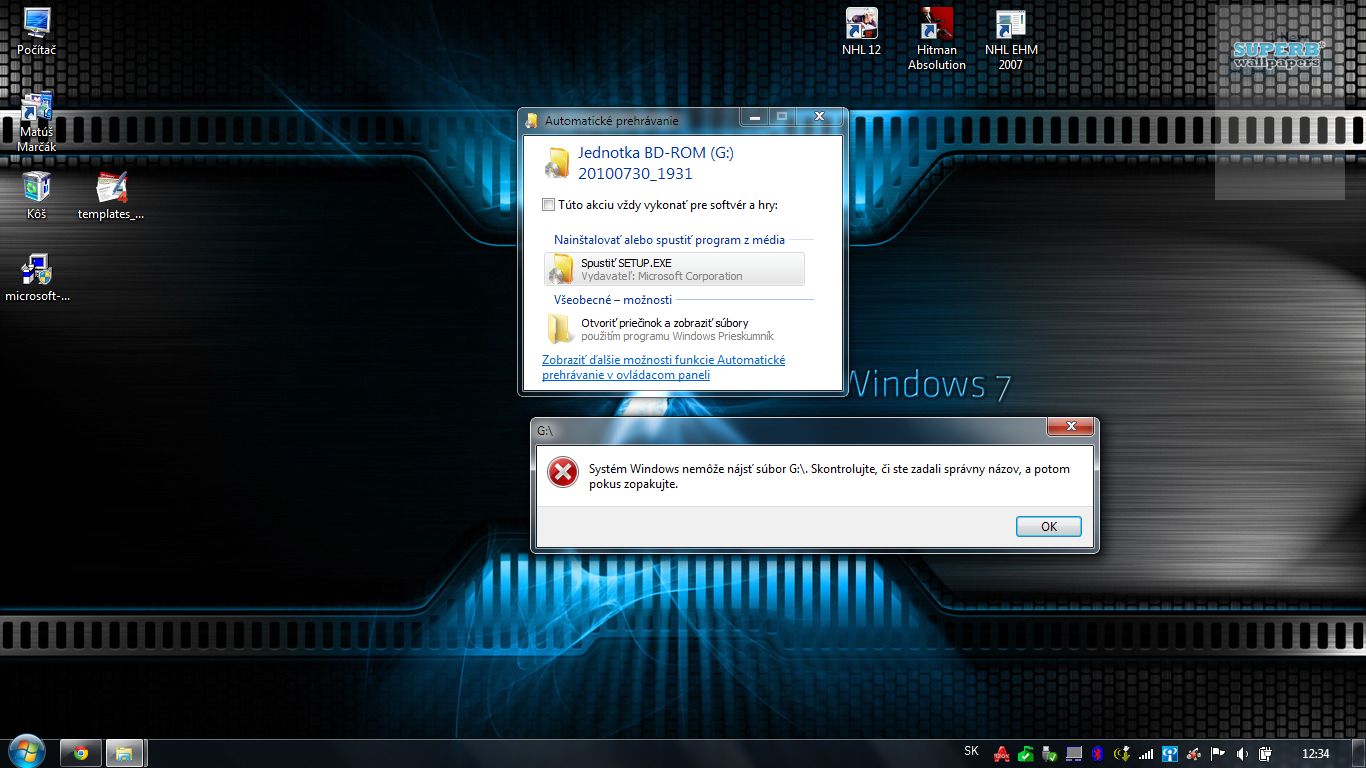
Task: Select the microsoft- installer desktop icon
Action: coord(37,277)
